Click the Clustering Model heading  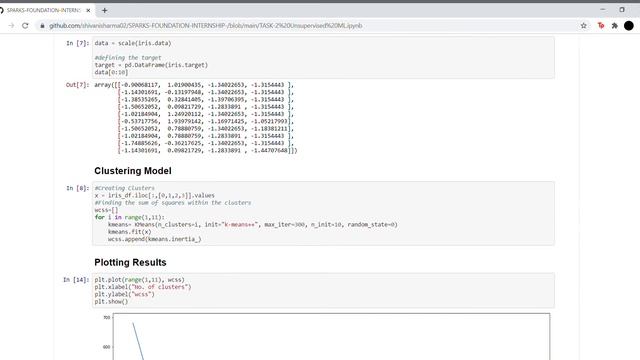[133, 171]
